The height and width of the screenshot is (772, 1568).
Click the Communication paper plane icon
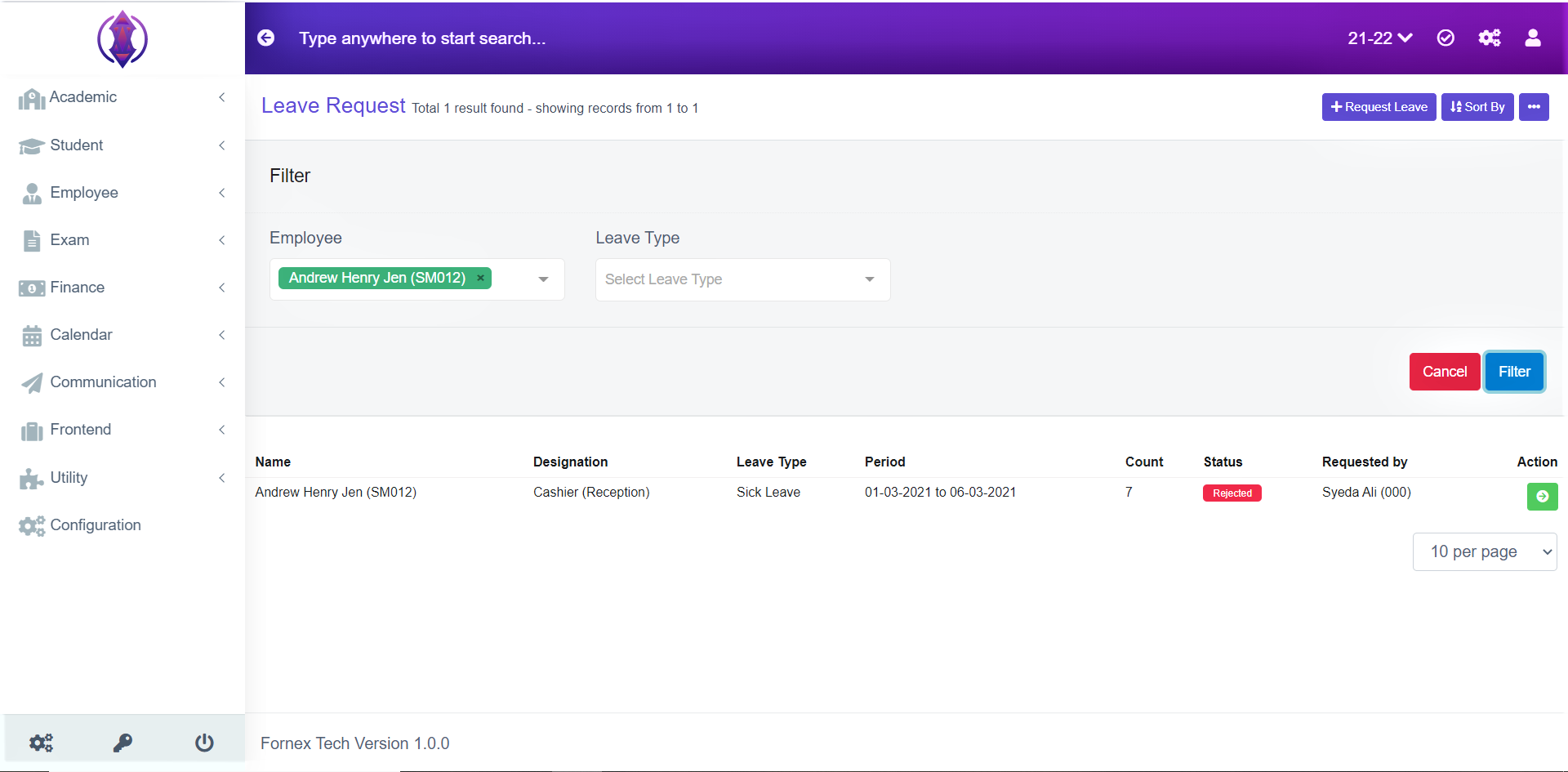click(x=32, y=383)
